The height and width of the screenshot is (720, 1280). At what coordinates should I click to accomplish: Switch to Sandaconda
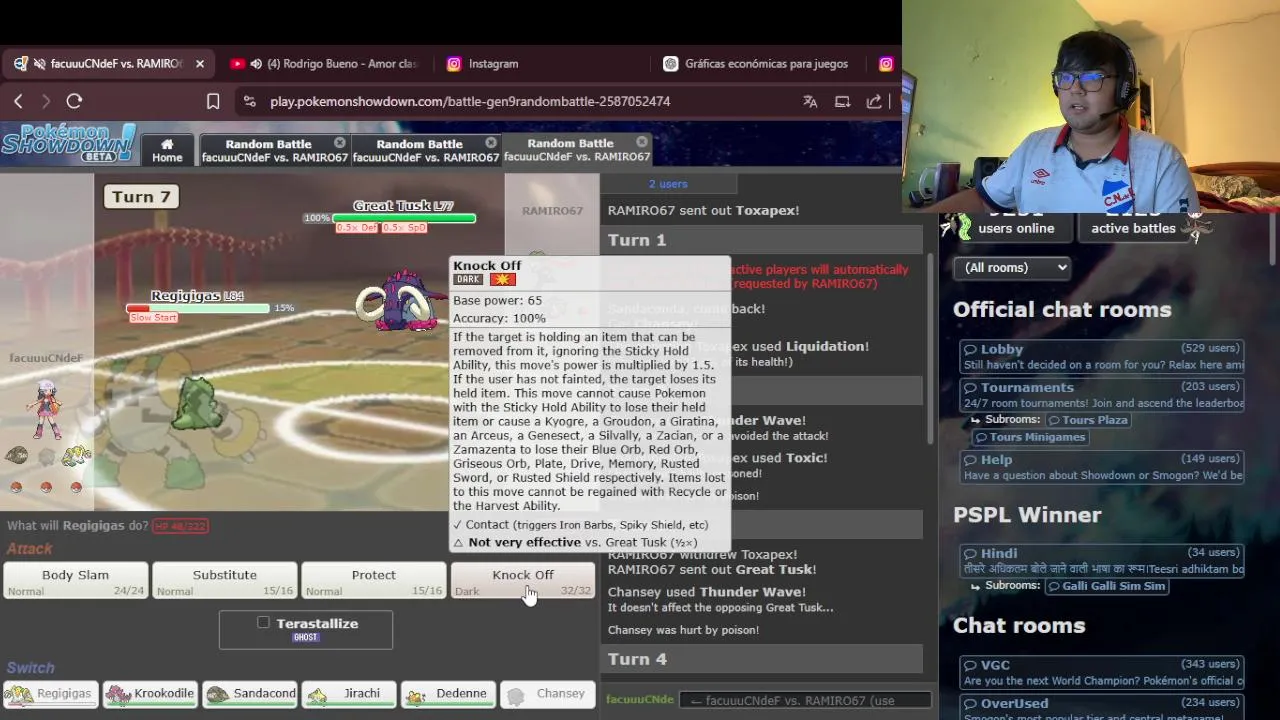click(x=250, y=694)
